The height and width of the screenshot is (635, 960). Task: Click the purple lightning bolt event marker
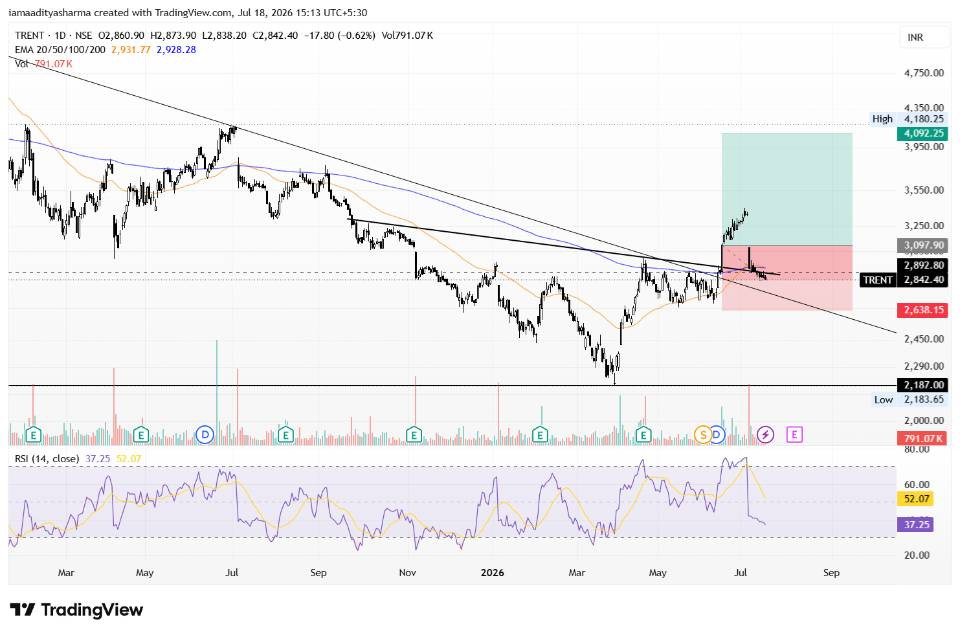pos(765,435)
